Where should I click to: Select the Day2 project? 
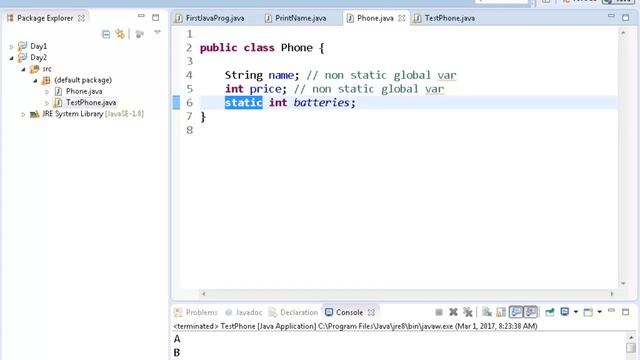(38, 58)
